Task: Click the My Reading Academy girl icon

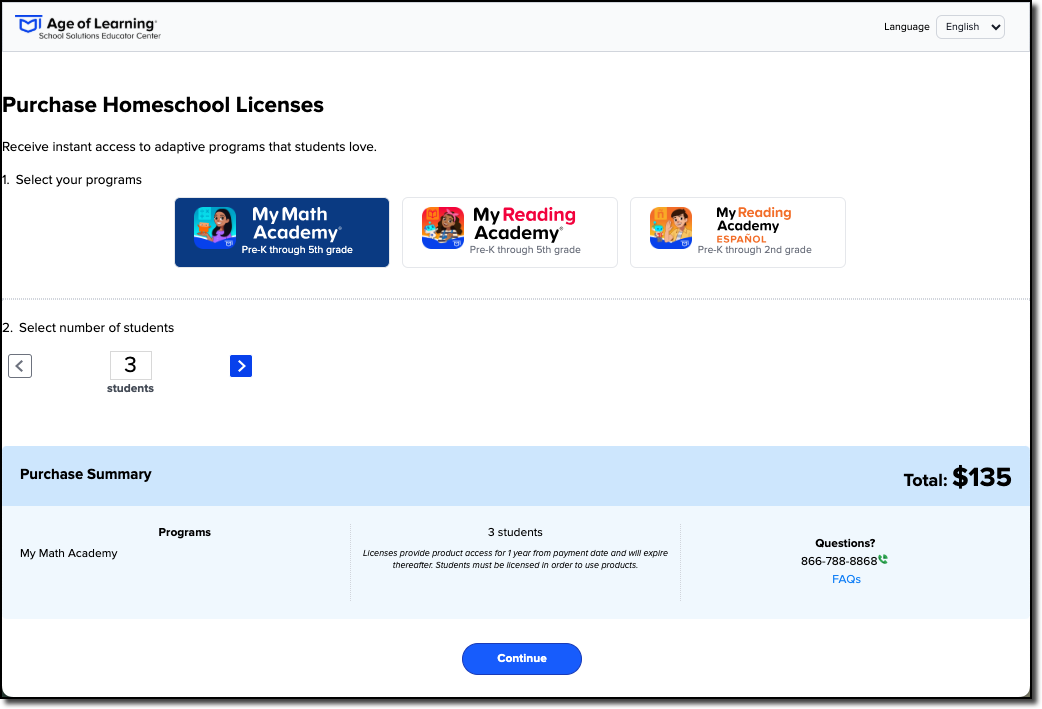Action: (443, 228)
